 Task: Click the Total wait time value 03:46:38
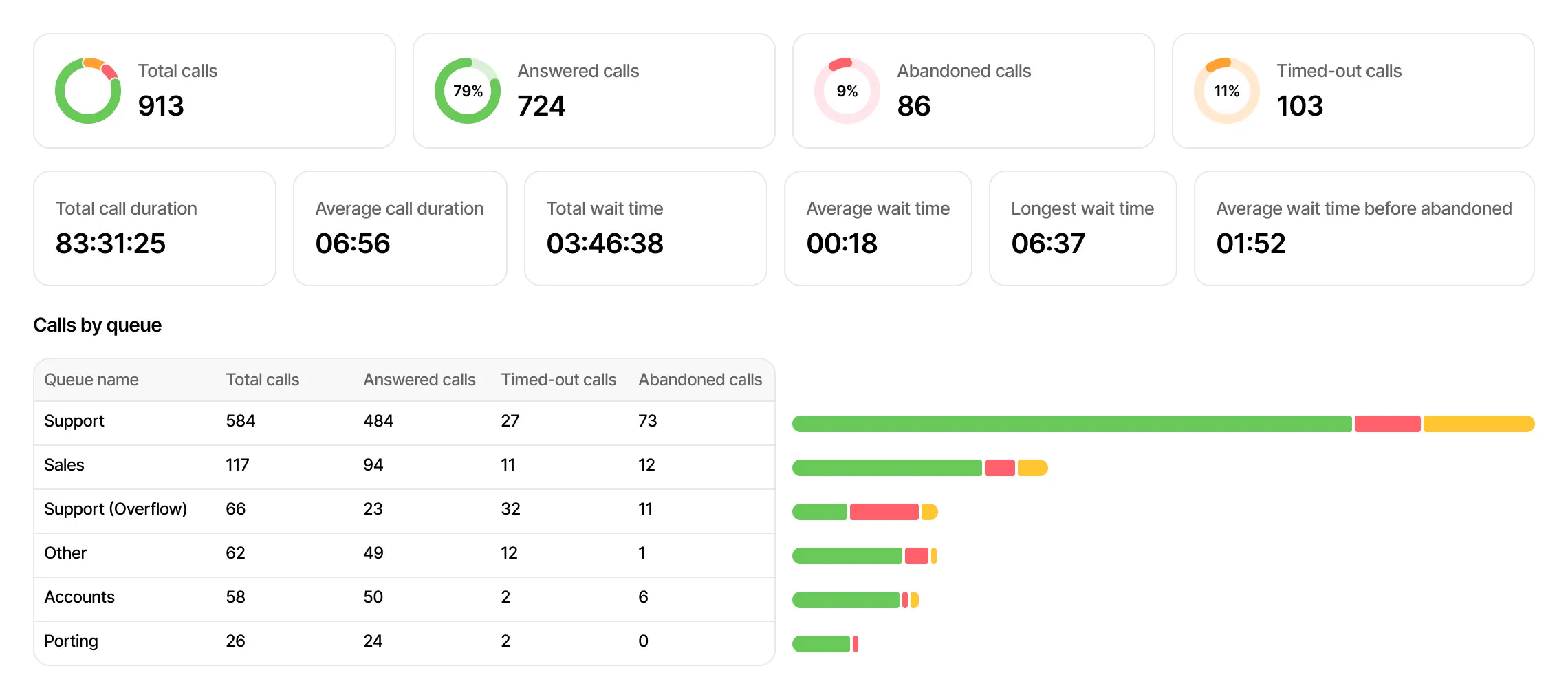605,244
